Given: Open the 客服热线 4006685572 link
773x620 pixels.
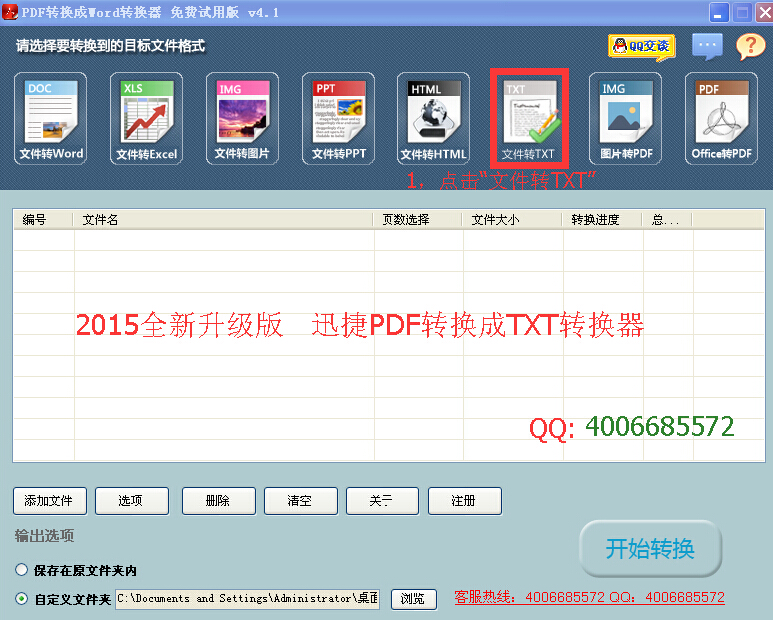Looking at the screenshot, I should point(589,597).
